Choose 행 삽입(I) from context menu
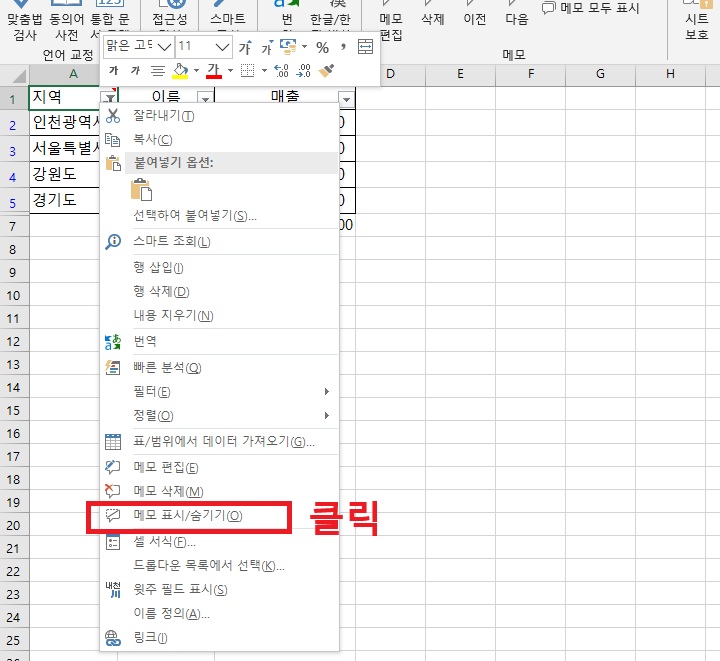 coord(219,268)
